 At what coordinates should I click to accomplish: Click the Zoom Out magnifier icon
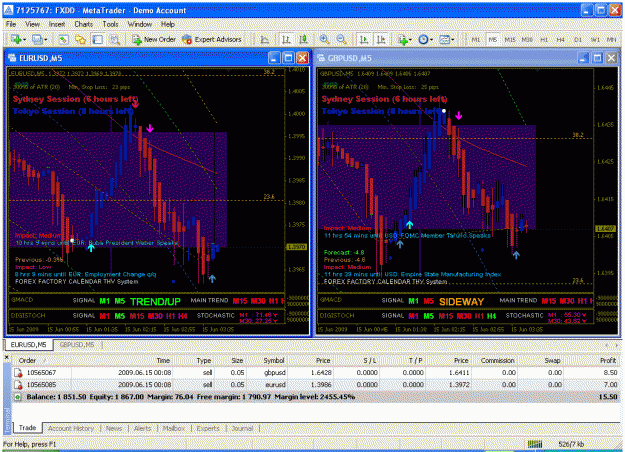pos(342,39)
